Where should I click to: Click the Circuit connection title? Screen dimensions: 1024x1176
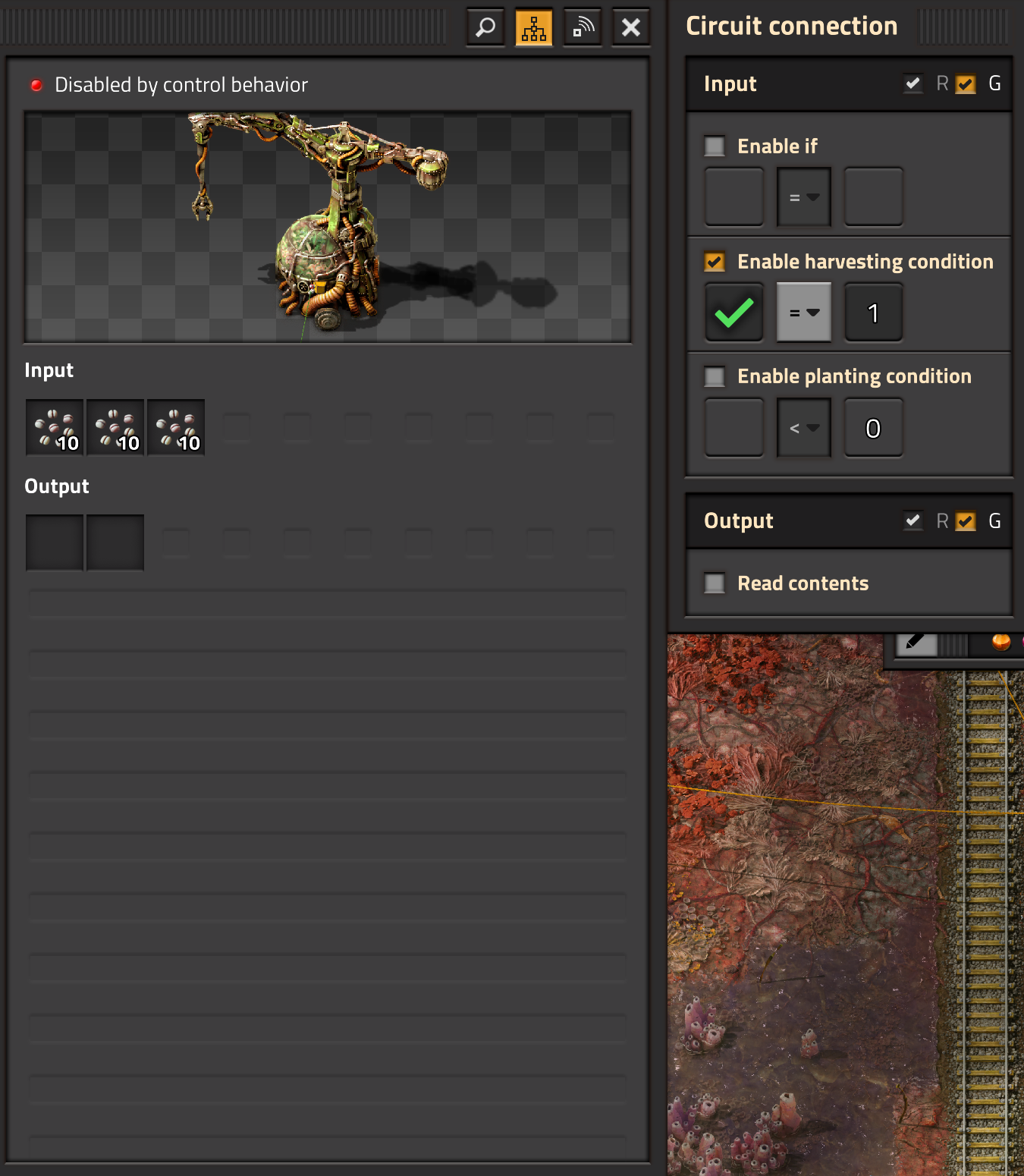pyautogui.click(x=791, y=26)
